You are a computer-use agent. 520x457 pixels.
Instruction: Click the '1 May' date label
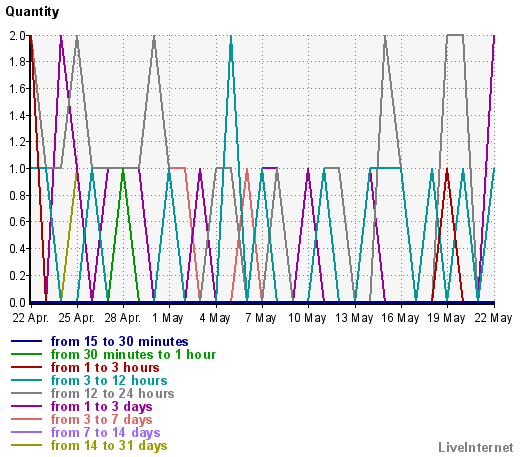[168, 318]
